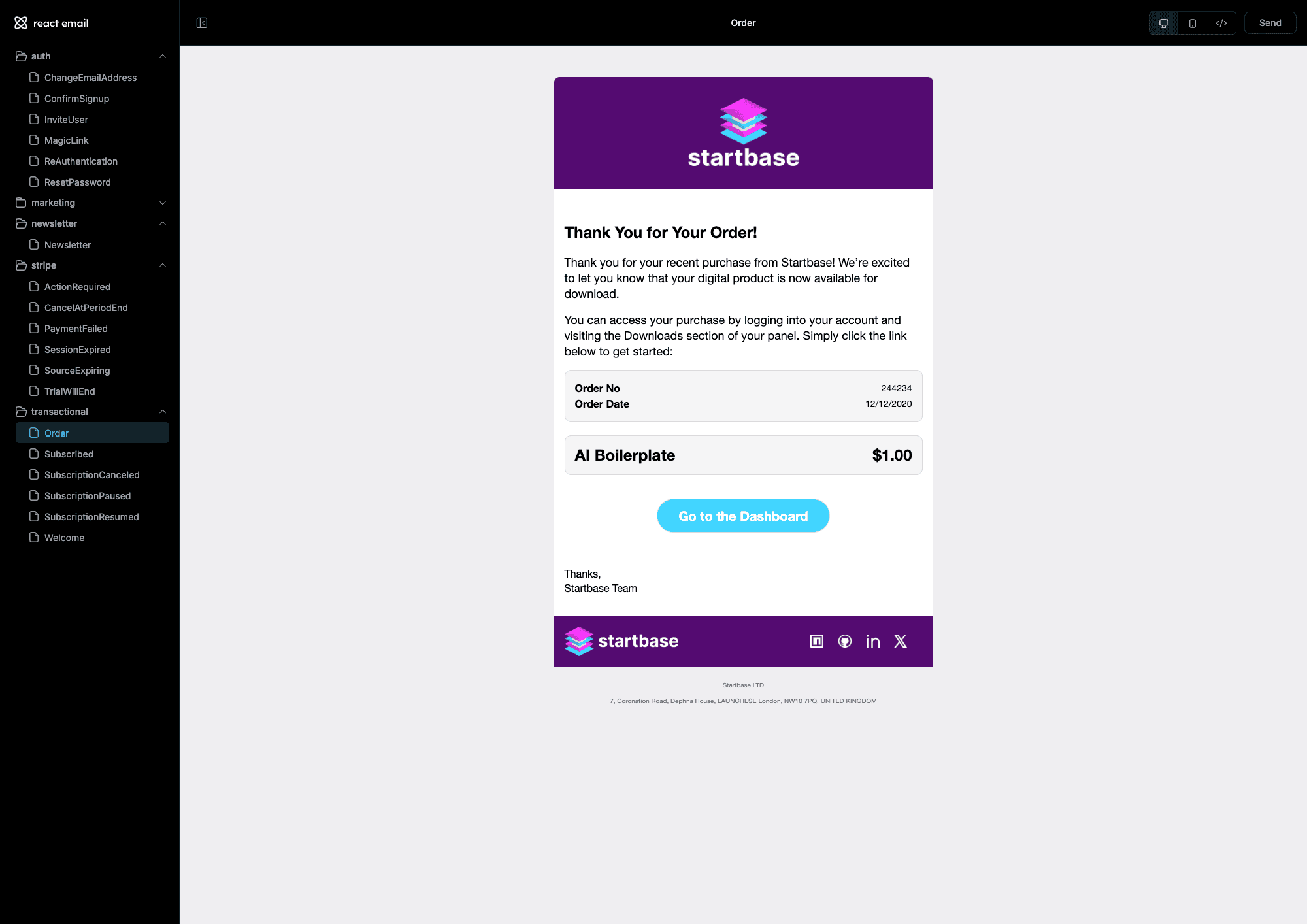1307x924 pixels.
Task: Collapse the newsletter folder section
Action: tap(162, 223)
